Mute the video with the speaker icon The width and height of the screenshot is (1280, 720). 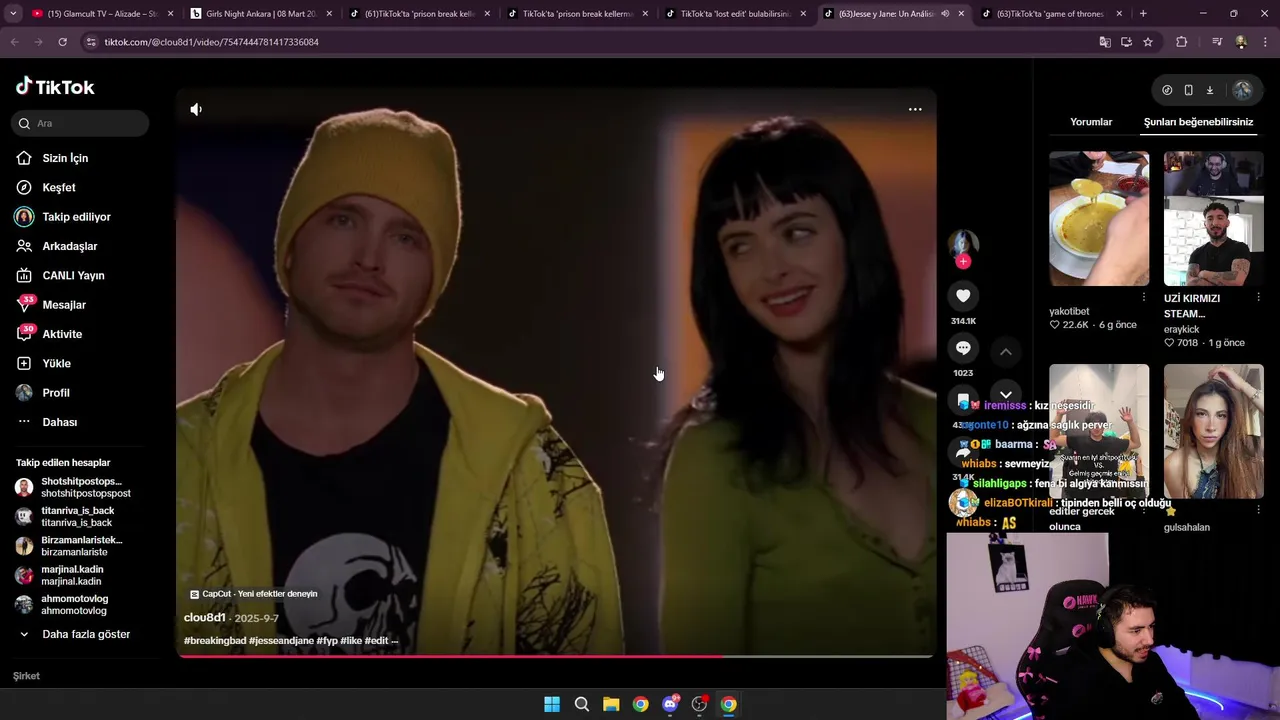click(x=196, y=109)
